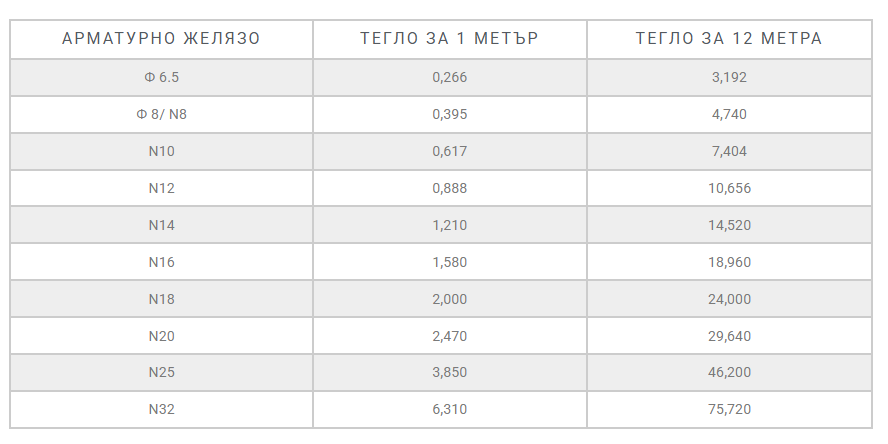This screenshot has height=444, width=888.
Task: Click the 0,266 weight value
Action: coord(449,77)
